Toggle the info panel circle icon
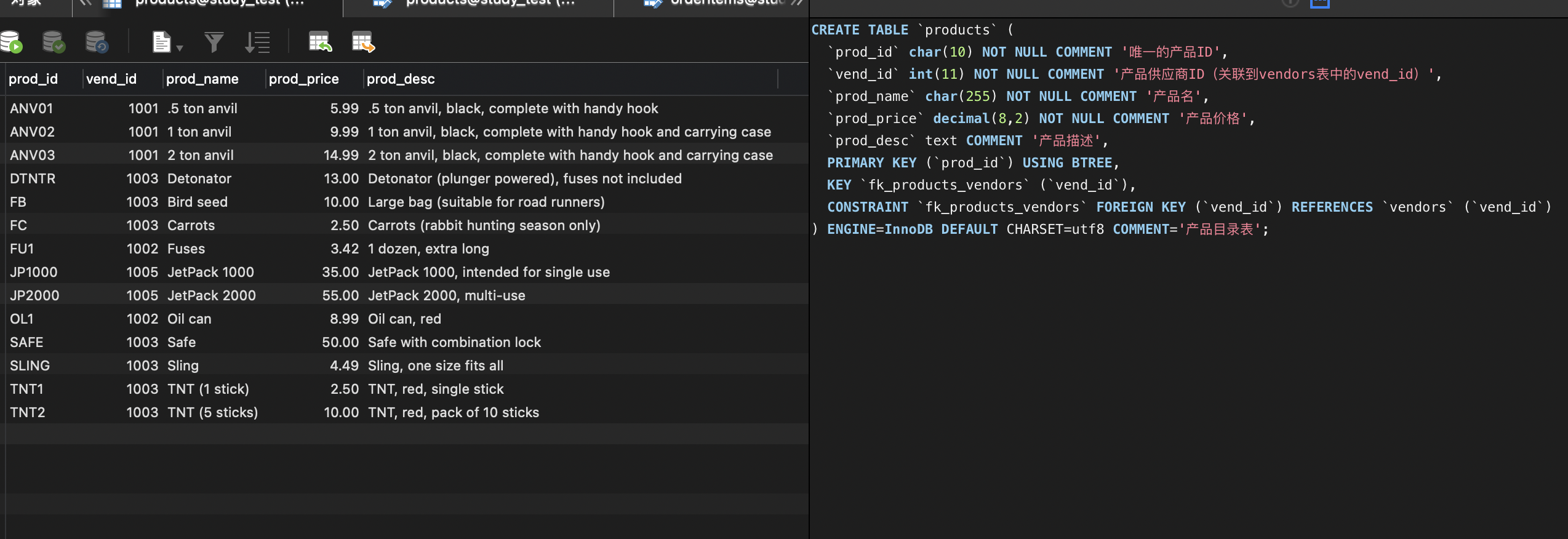 [x=1290, y=3]
